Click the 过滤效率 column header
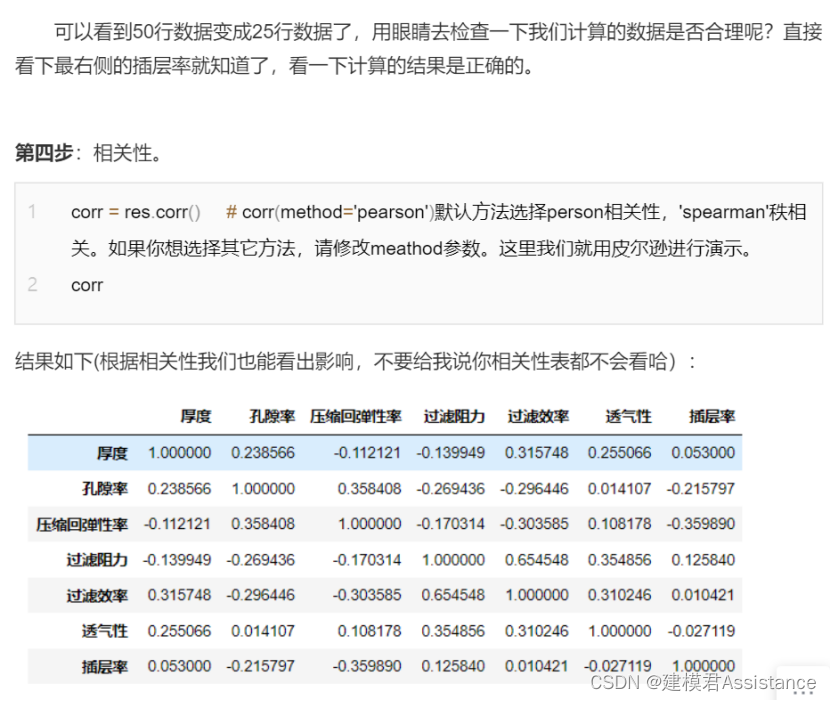Viewport: 831px width, 701px height. click(538, 416)
